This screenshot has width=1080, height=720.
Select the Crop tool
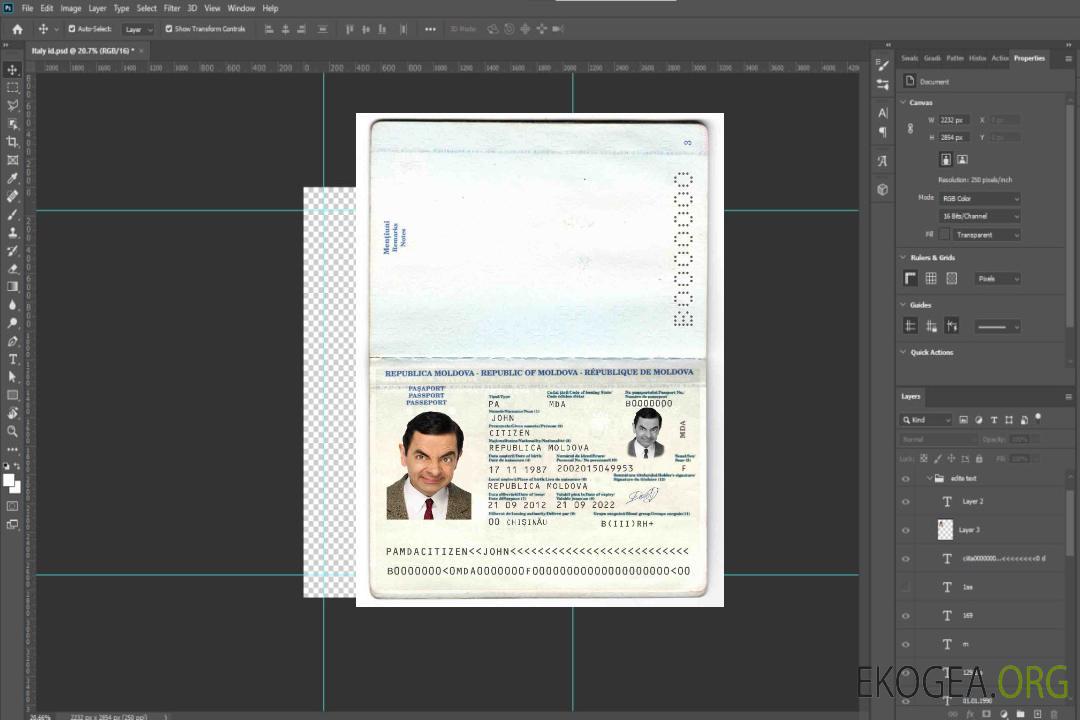[12, 142]
